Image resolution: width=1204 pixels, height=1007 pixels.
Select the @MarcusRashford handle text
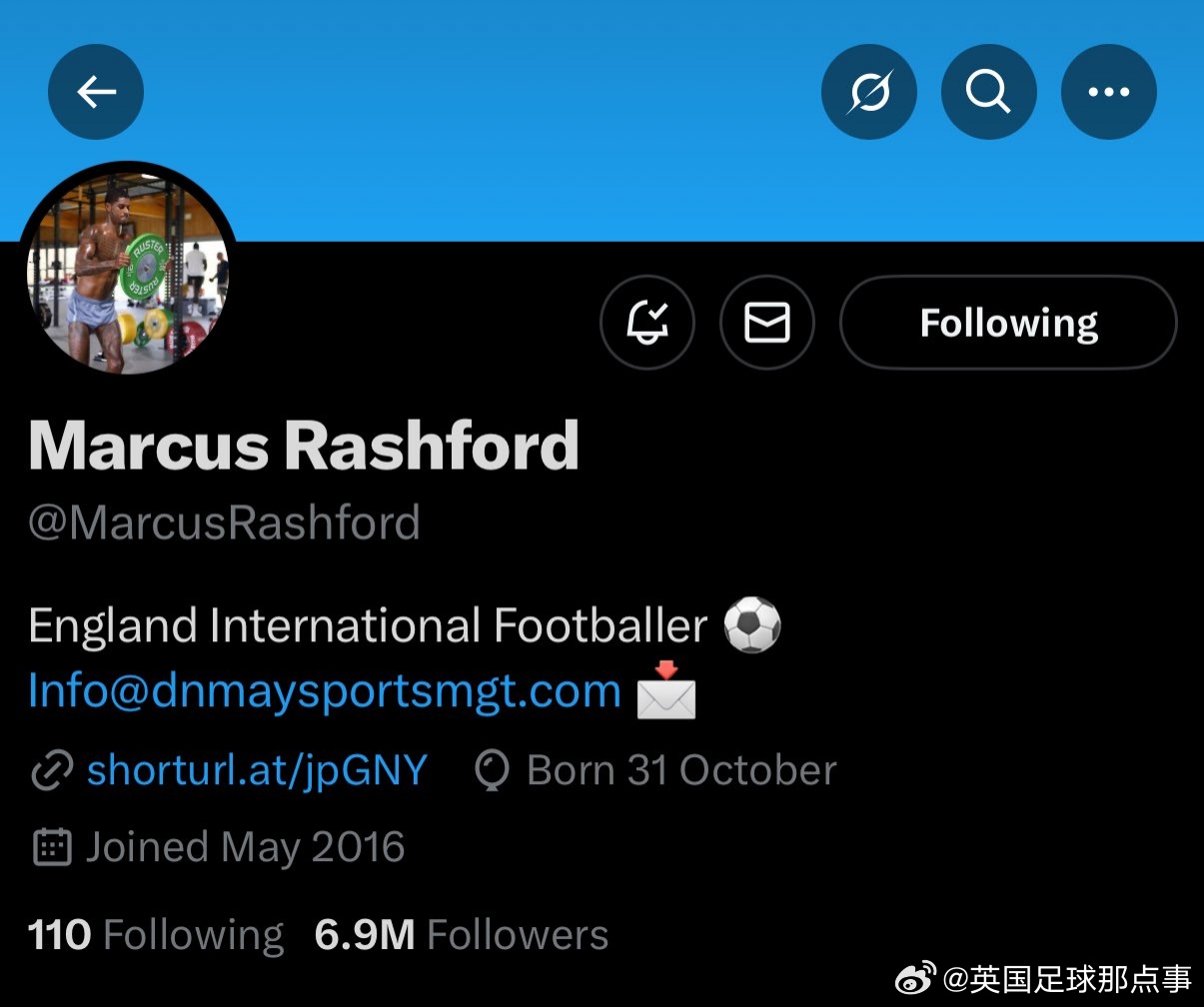(224, 522)
